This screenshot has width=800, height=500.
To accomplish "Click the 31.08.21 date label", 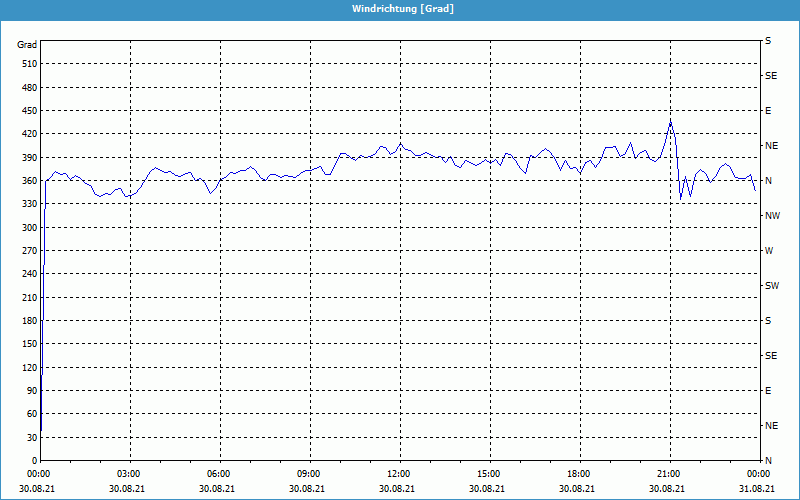I will coord(760,489).
